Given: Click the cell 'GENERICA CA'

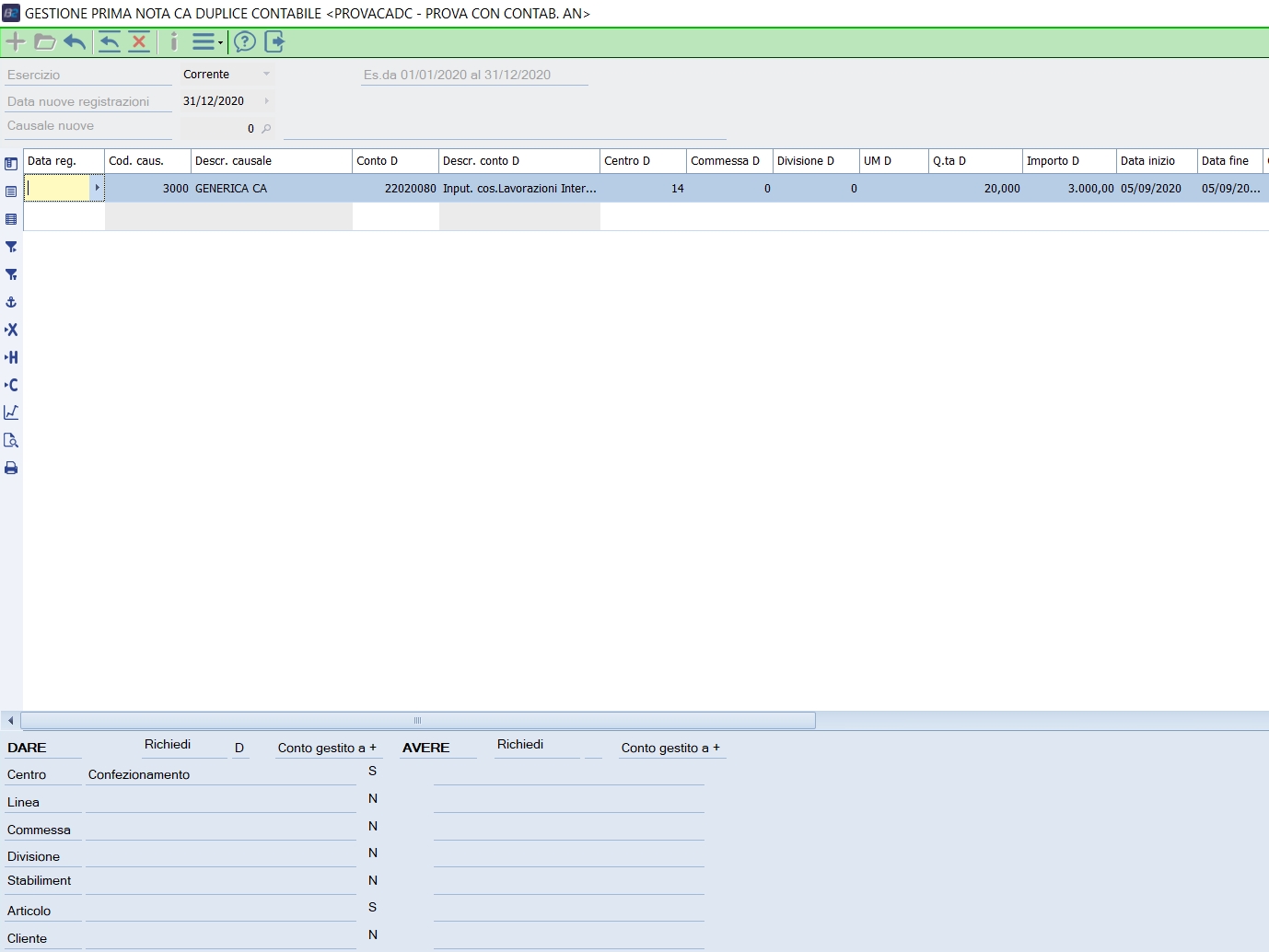Looking at the screenshot, I should click(x=272, y=188).
